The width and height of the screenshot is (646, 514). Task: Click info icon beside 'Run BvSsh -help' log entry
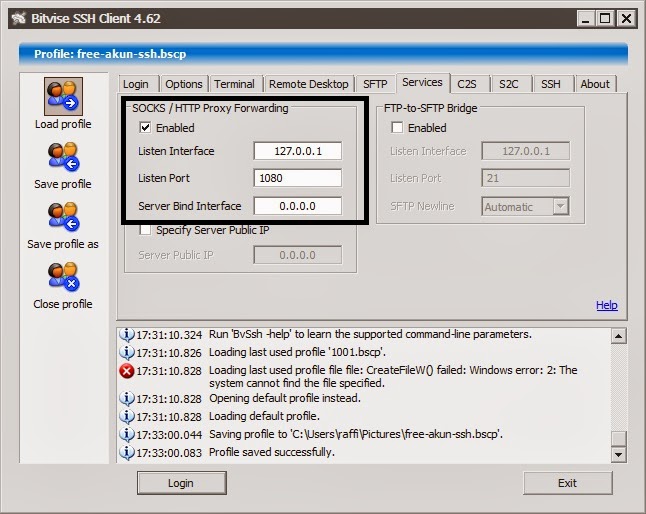(x=126, y=334)
